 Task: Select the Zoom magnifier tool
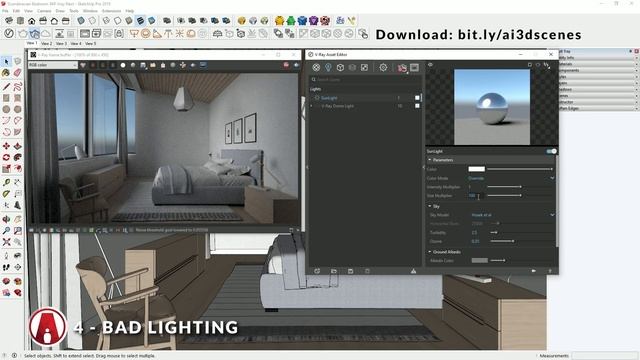[x=6, y=231]
